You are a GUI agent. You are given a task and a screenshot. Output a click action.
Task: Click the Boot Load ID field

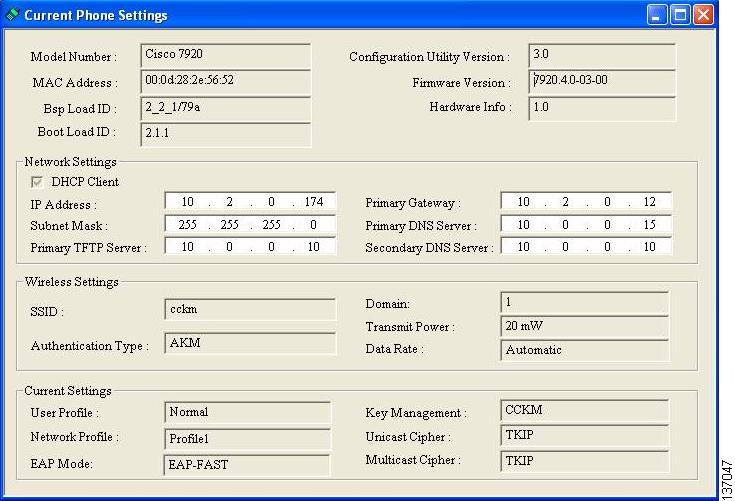pos(225,135)
